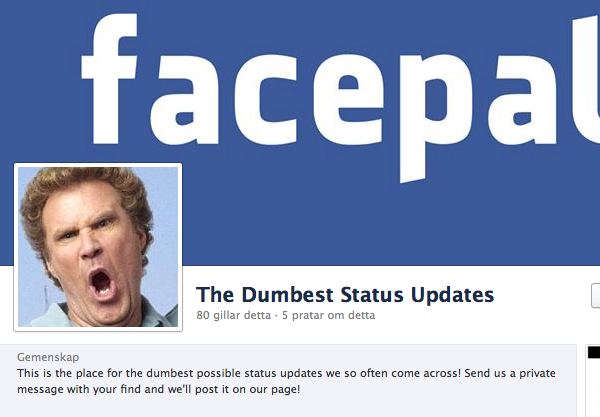Click empty blue cover area below logo

coord(383,226)
